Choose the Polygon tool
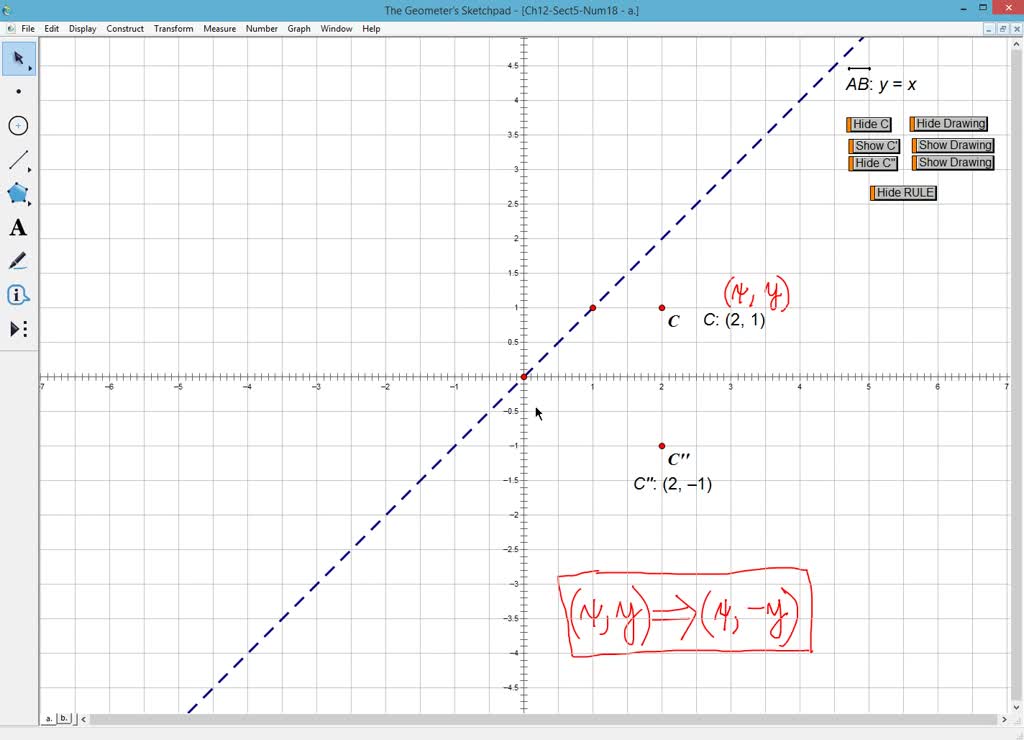The image size is (1024, 740). tap(16, 193)
